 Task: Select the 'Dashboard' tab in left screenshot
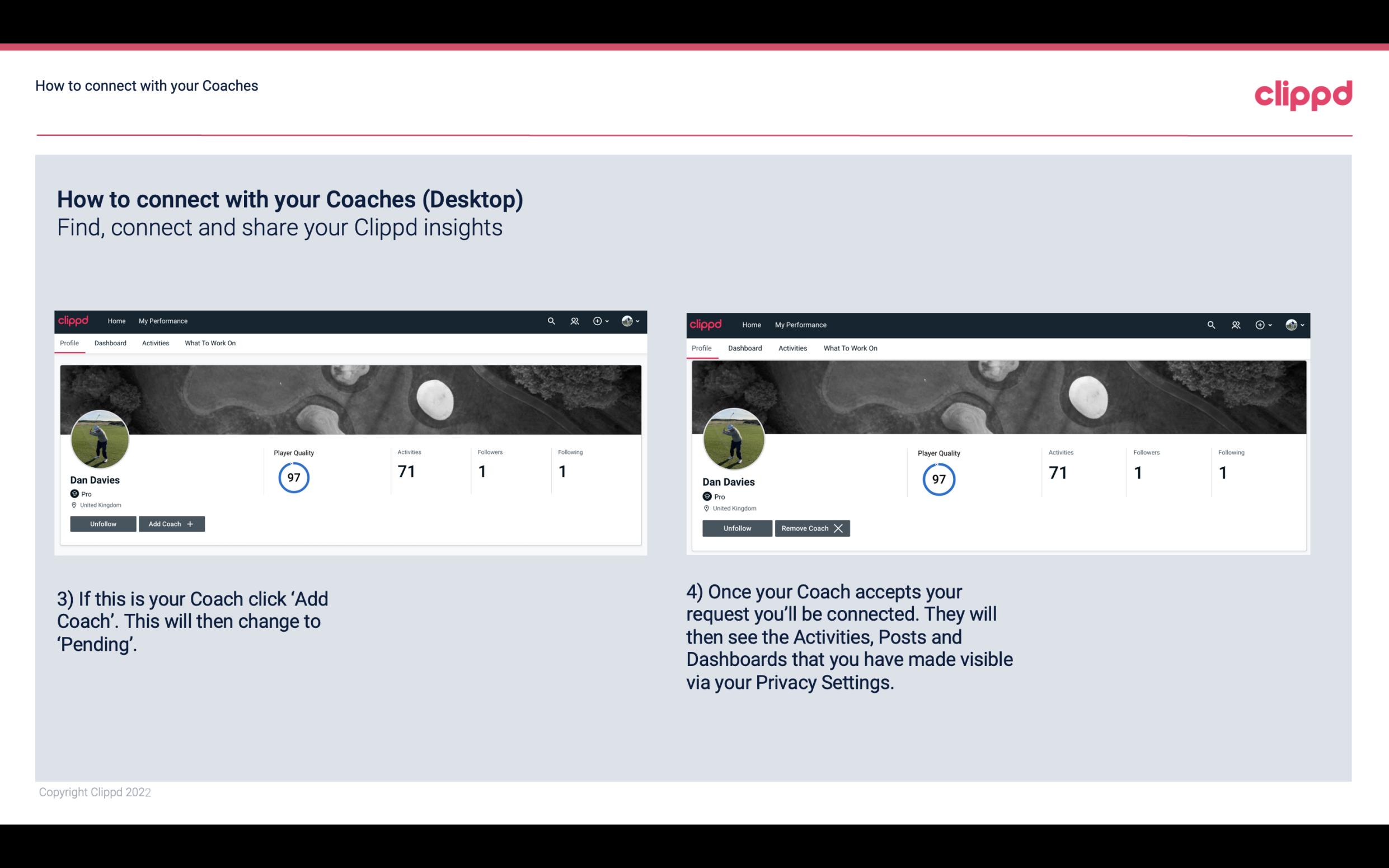(110, 343)
